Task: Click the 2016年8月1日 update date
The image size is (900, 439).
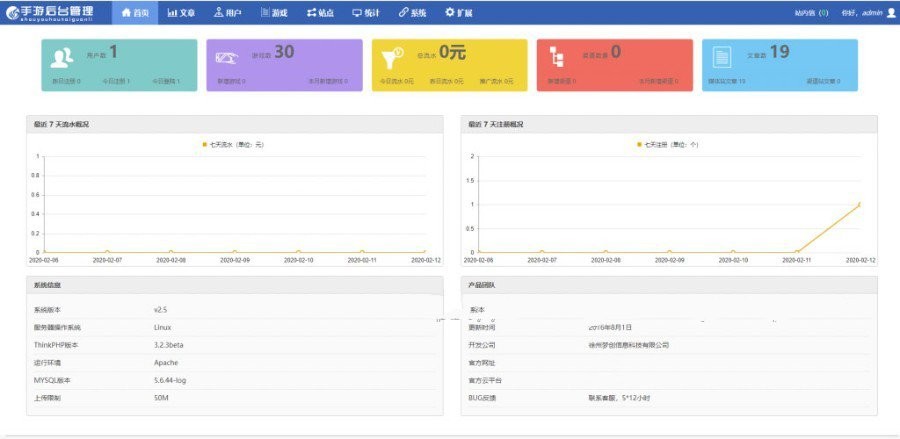Action: pos(610,328)
